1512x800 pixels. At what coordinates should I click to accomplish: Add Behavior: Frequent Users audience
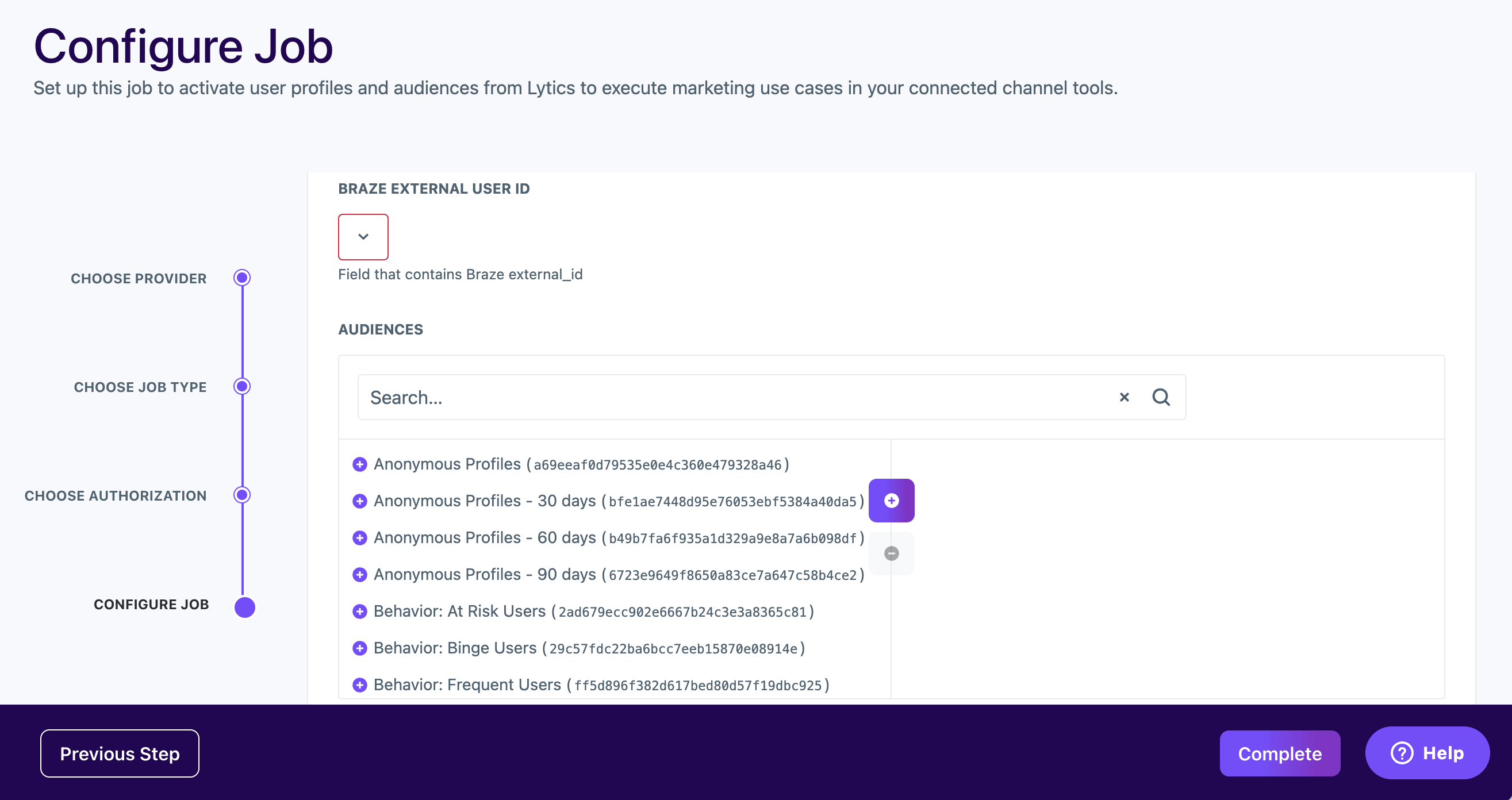[360, 685]
